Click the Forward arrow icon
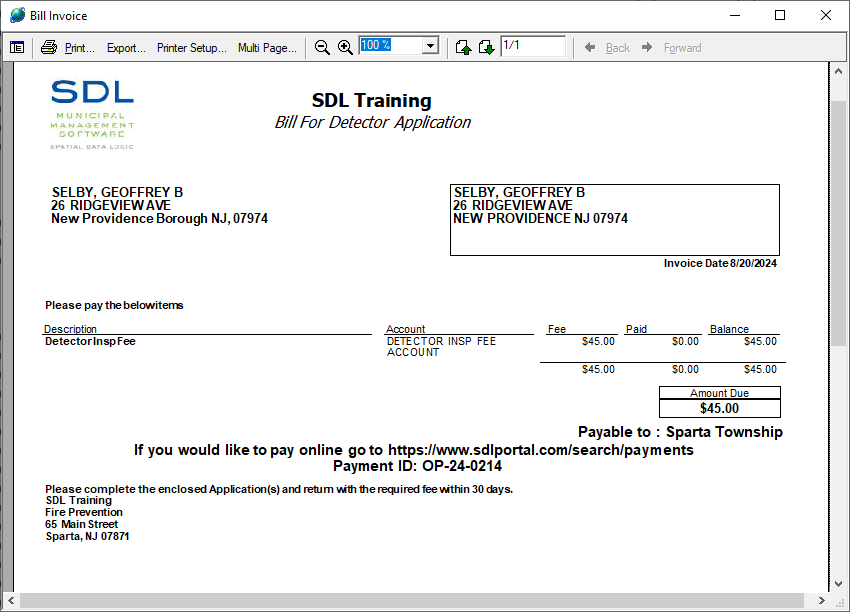Viewport: 850px width, 612px height. pyautogui.click(x=647, y=48)
